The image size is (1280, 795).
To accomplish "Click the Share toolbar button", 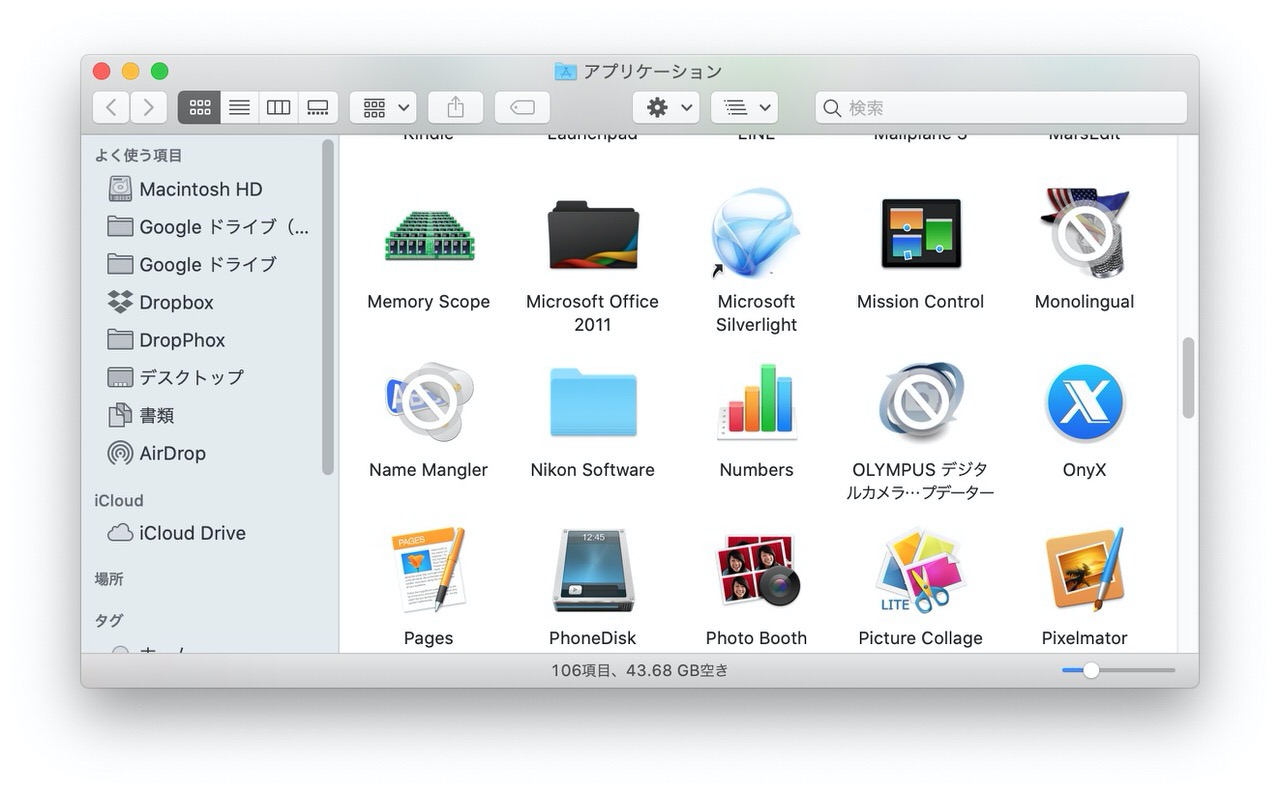I will click(455, 107).
